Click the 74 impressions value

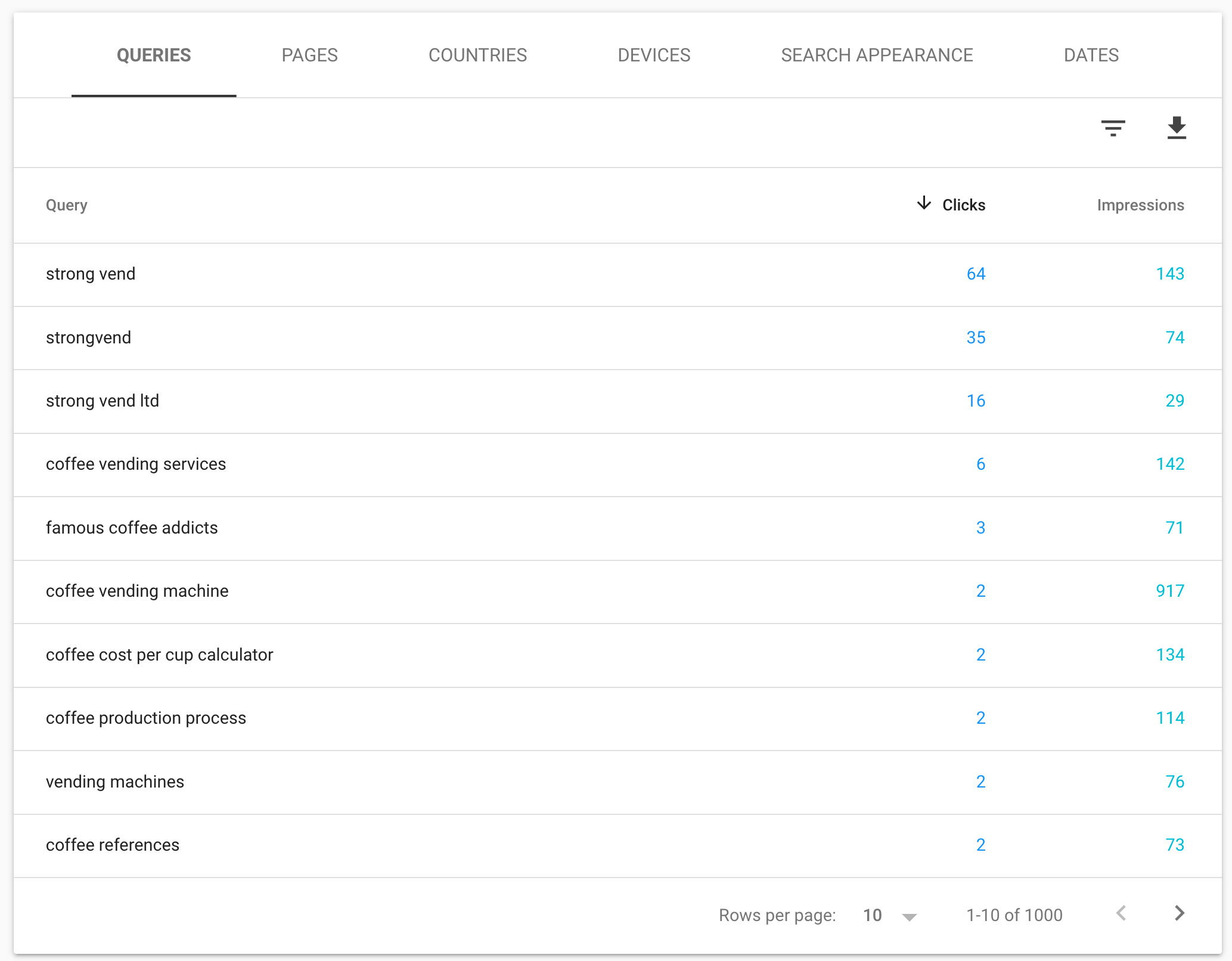click(1175, 337)
